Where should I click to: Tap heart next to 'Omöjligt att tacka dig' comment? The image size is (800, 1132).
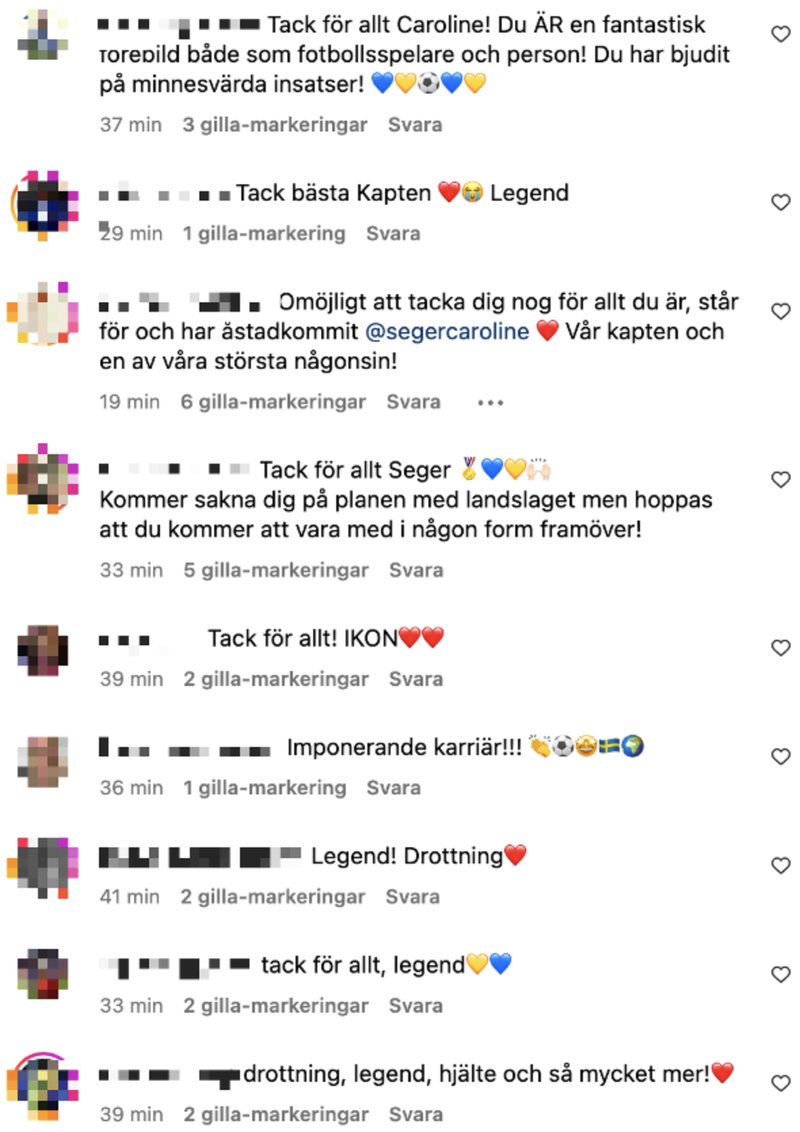(x=781, y=311)
